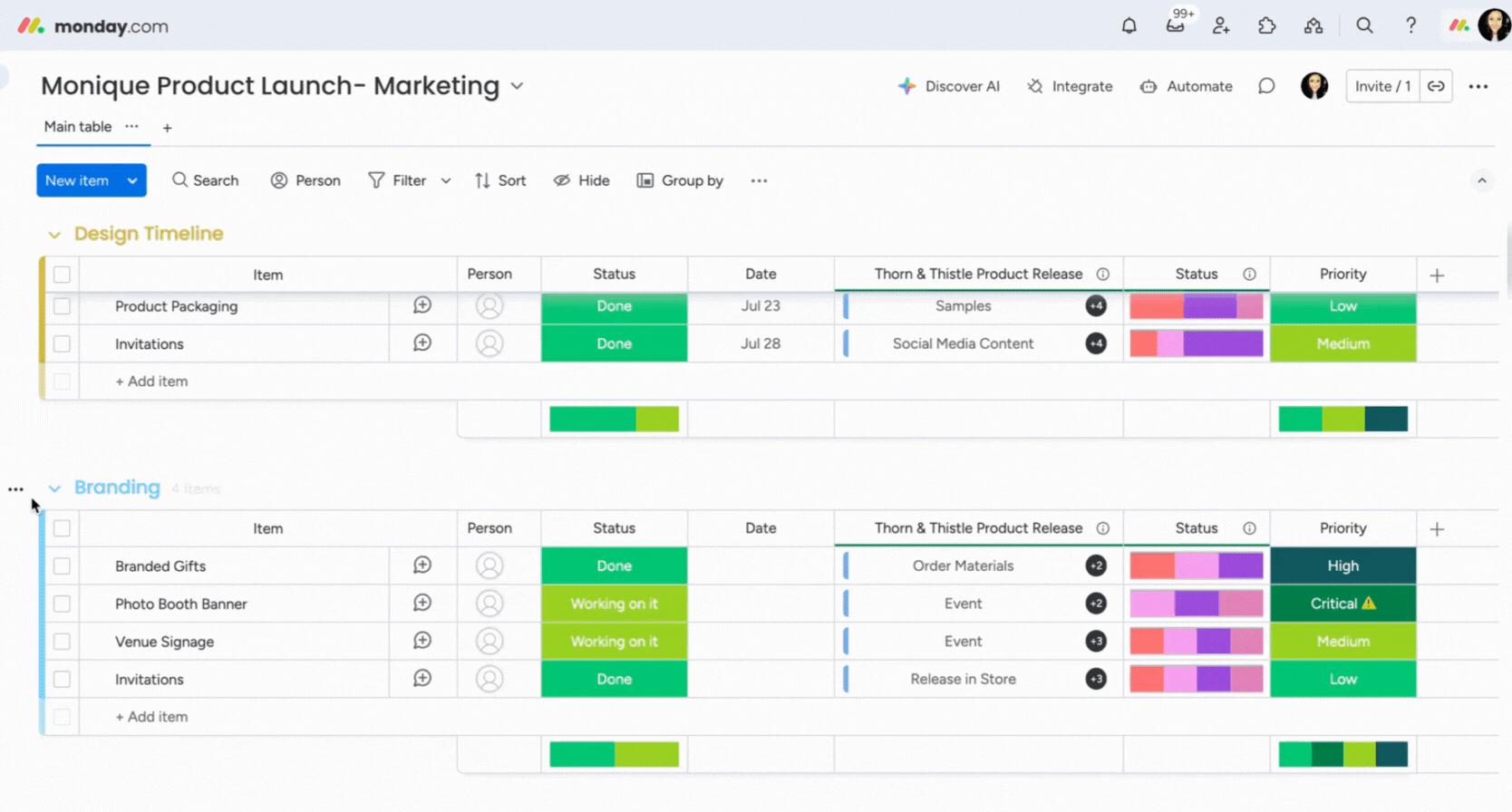Open the search everything magnifier icon
The image size is (1512, 812).
pyautogui.click(x=1364, y=26)
